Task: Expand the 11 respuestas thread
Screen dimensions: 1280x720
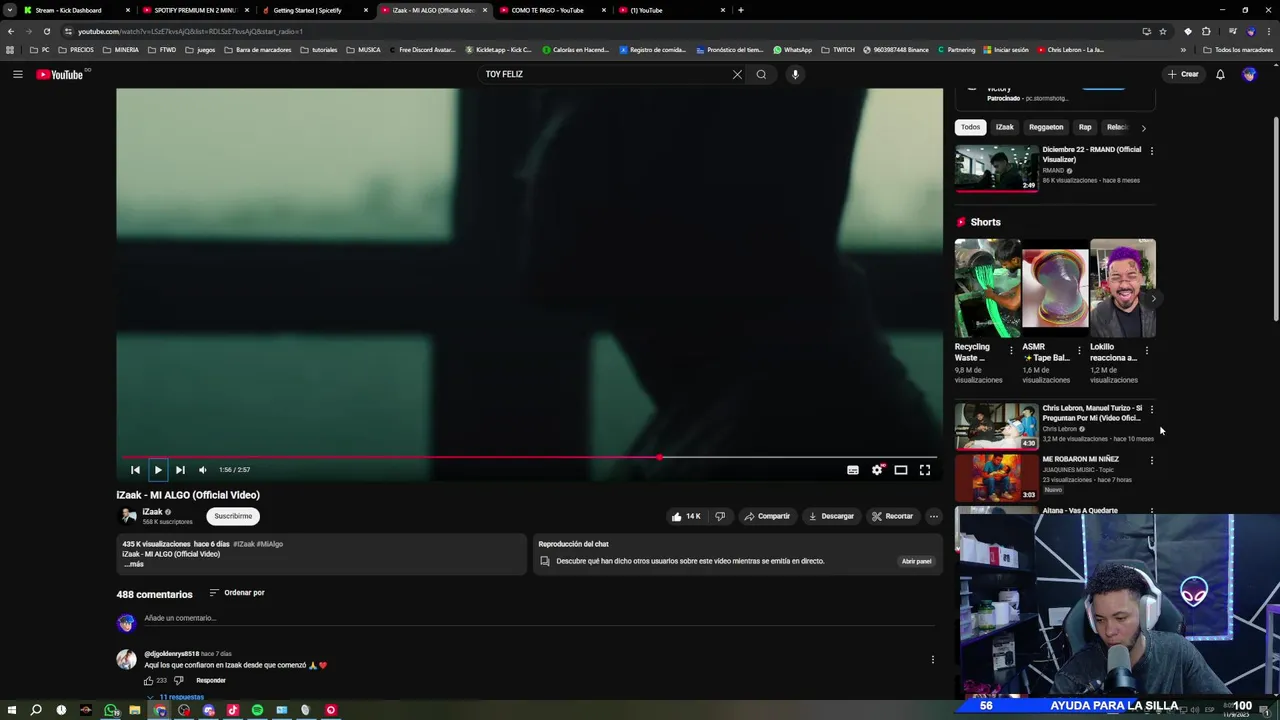Action: [x=176, y=697]
